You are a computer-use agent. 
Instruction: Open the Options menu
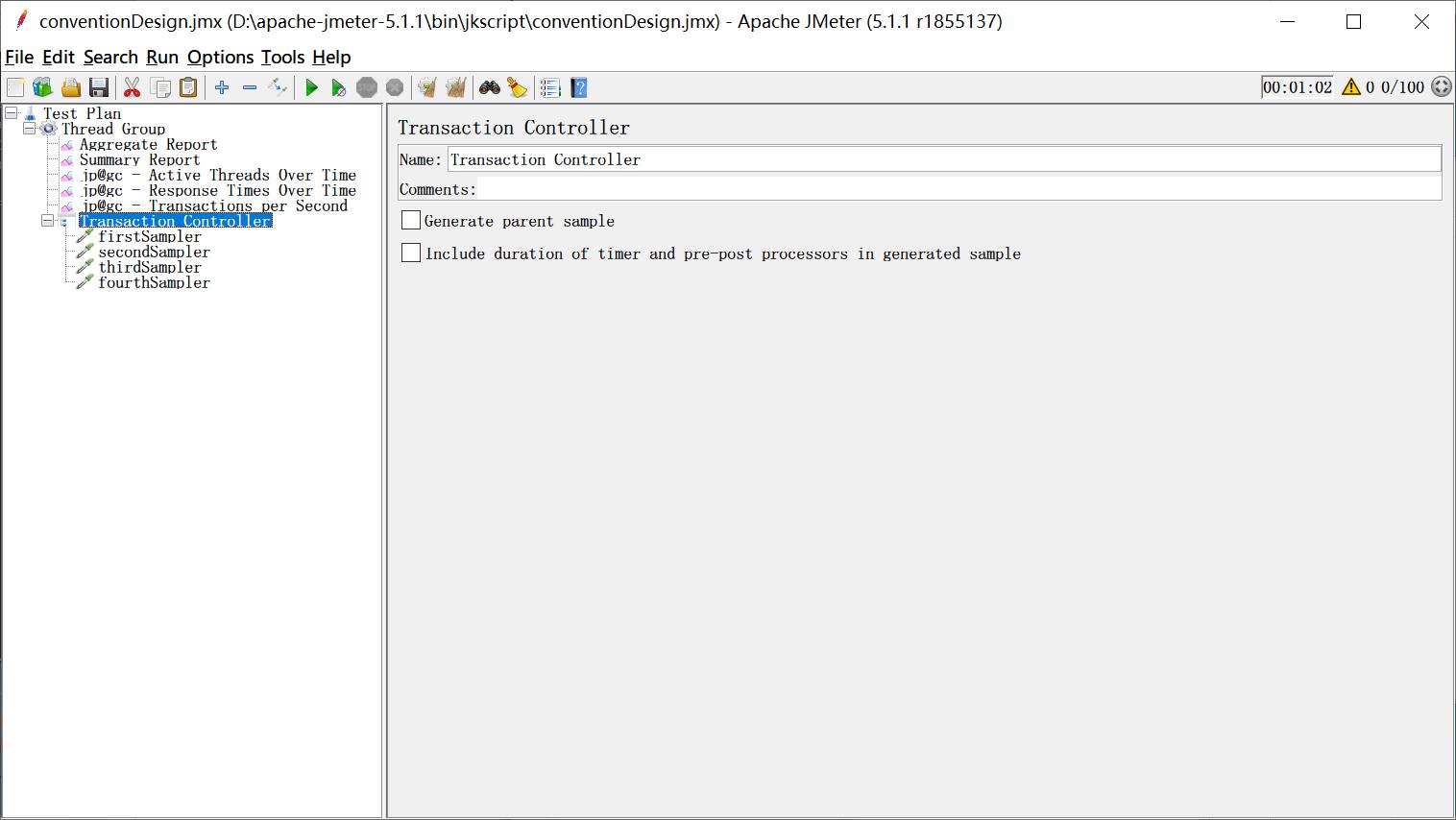[220, 58]
